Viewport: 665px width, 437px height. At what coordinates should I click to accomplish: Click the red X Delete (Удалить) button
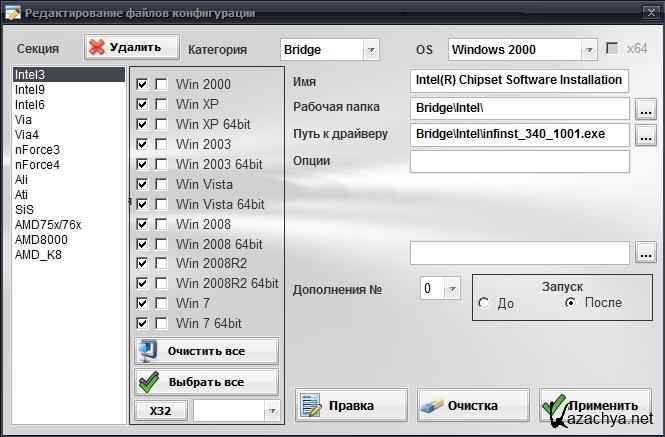(131, 47)
